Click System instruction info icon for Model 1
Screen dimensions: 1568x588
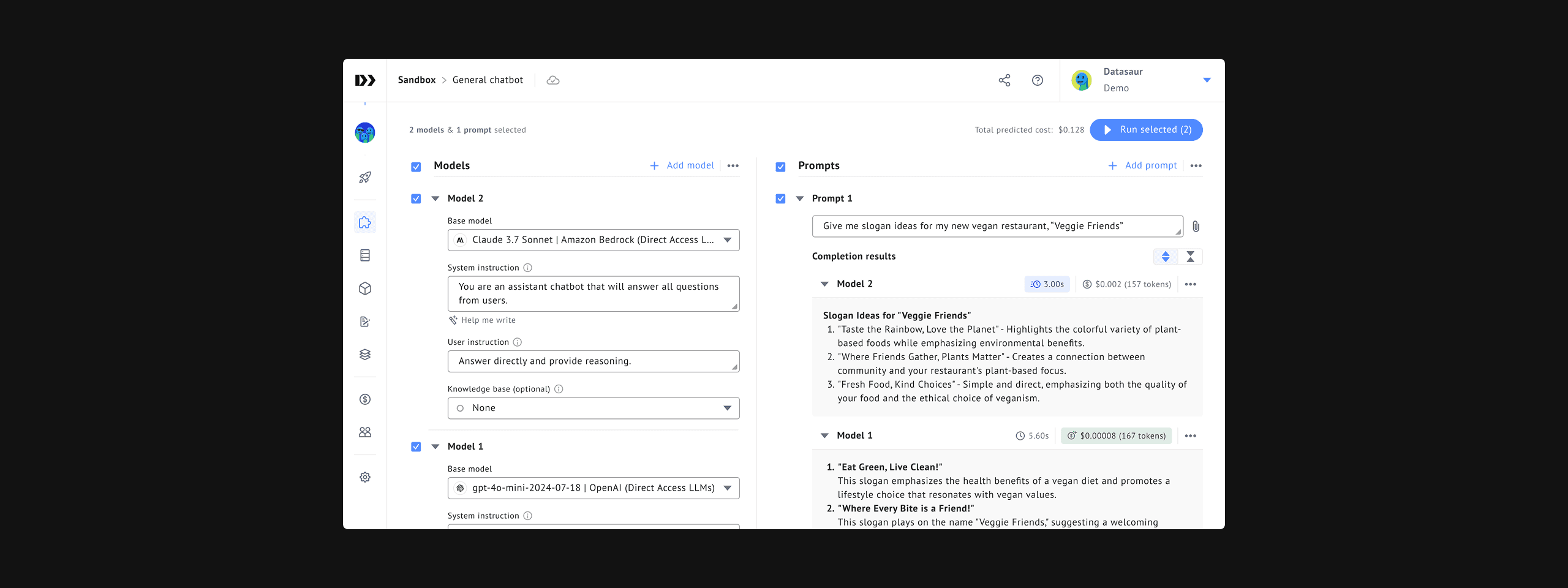tap(528, 516)
